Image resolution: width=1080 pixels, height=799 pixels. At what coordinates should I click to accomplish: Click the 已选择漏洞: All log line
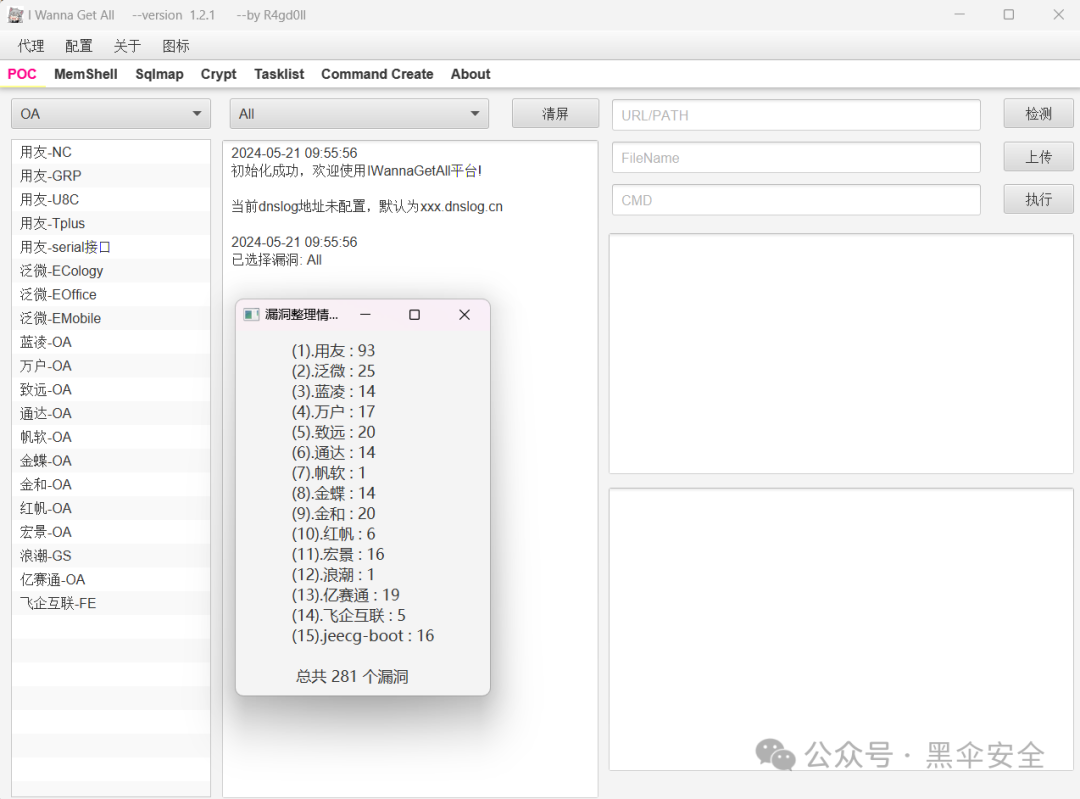276,260
